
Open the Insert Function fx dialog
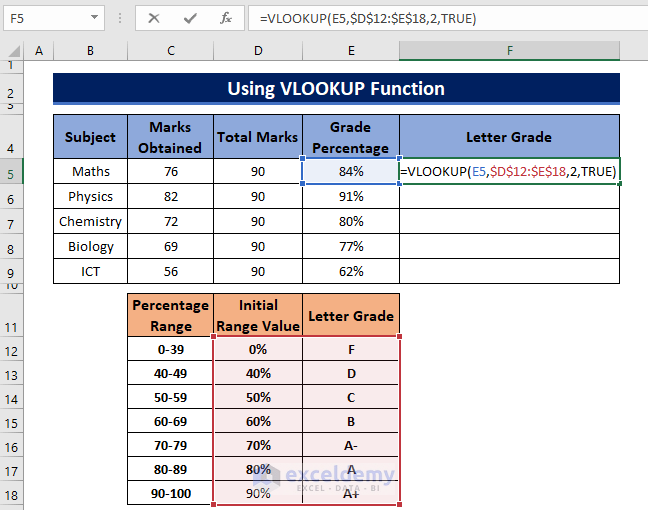(x=226, y=18)
